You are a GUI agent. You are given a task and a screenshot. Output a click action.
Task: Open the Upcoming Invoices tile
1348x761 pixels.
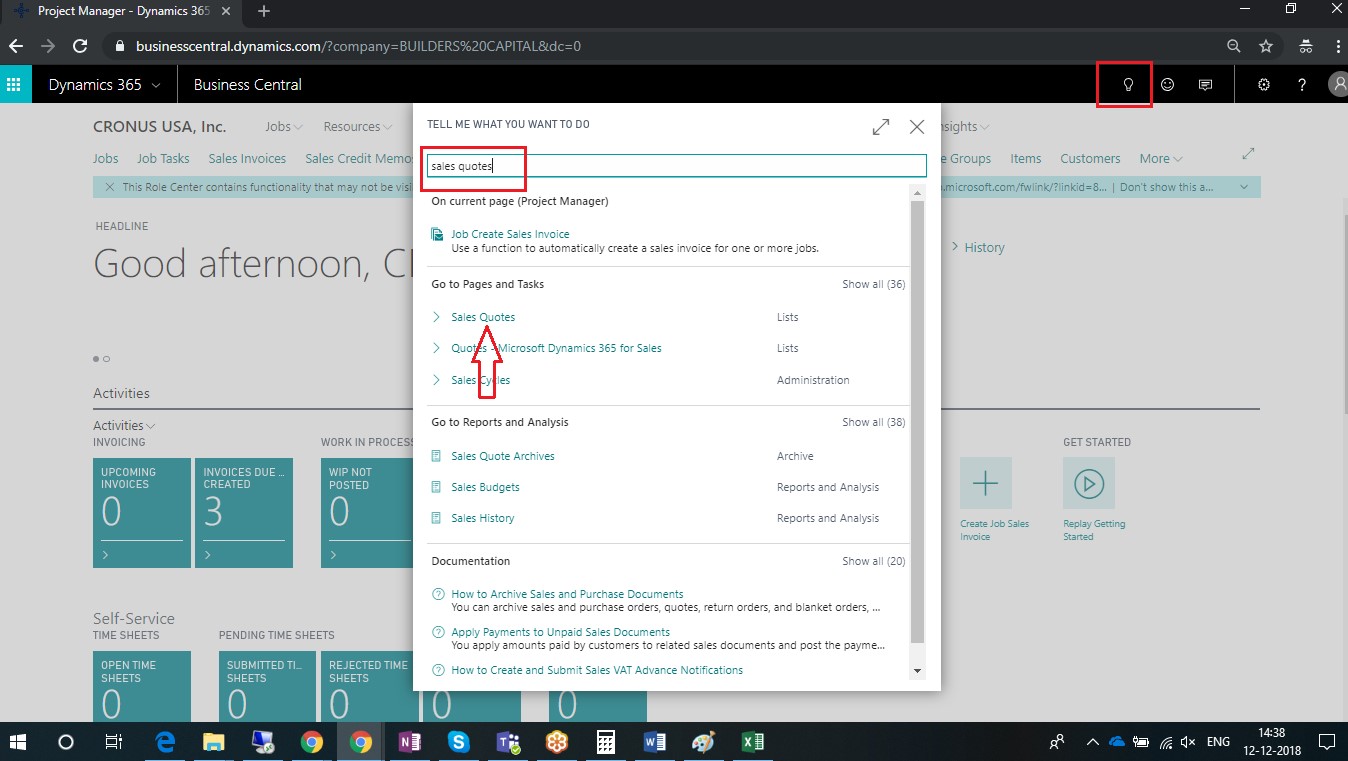(142, 513)
